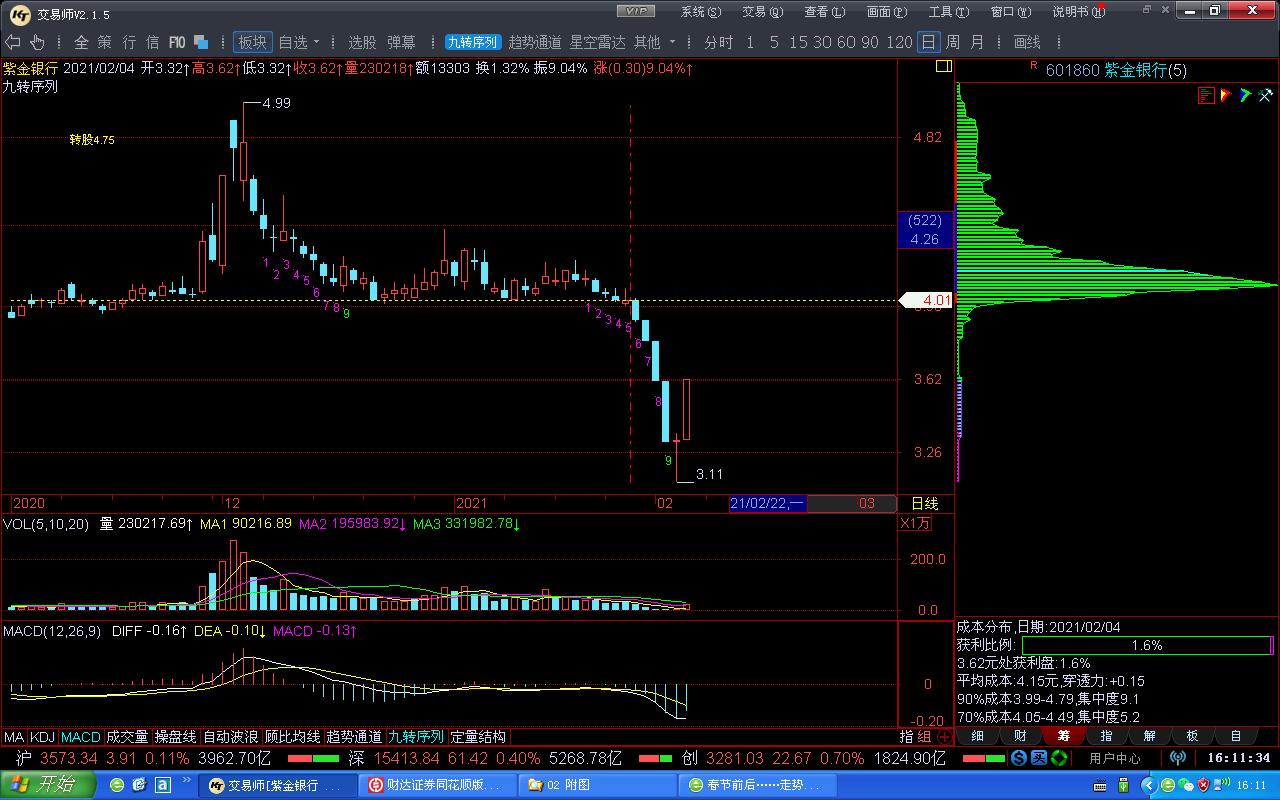Open the 画面(E) menu
Image resolution: width=1280 pixels, height=800 pixels.
886,12
